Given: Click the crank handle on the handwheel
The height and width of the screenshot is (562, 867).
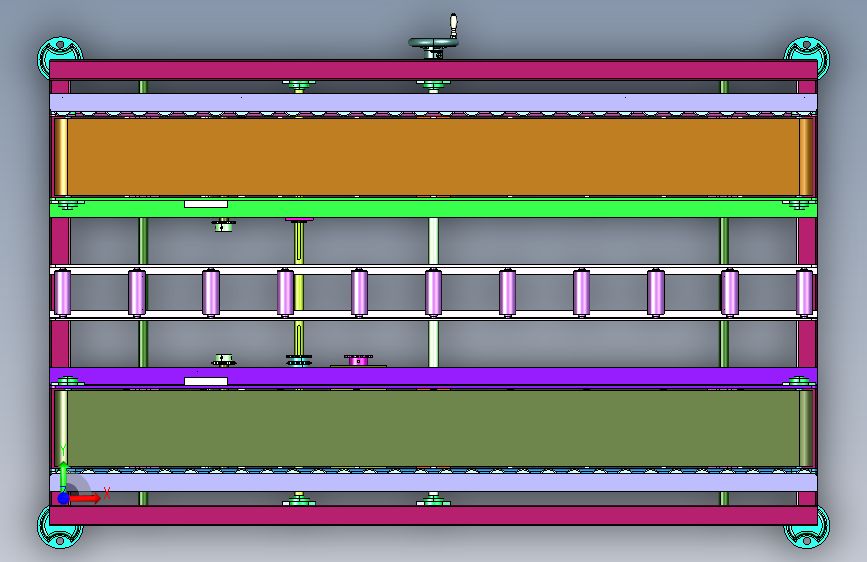Looking at the screenshot, I should tap(453, 25).
